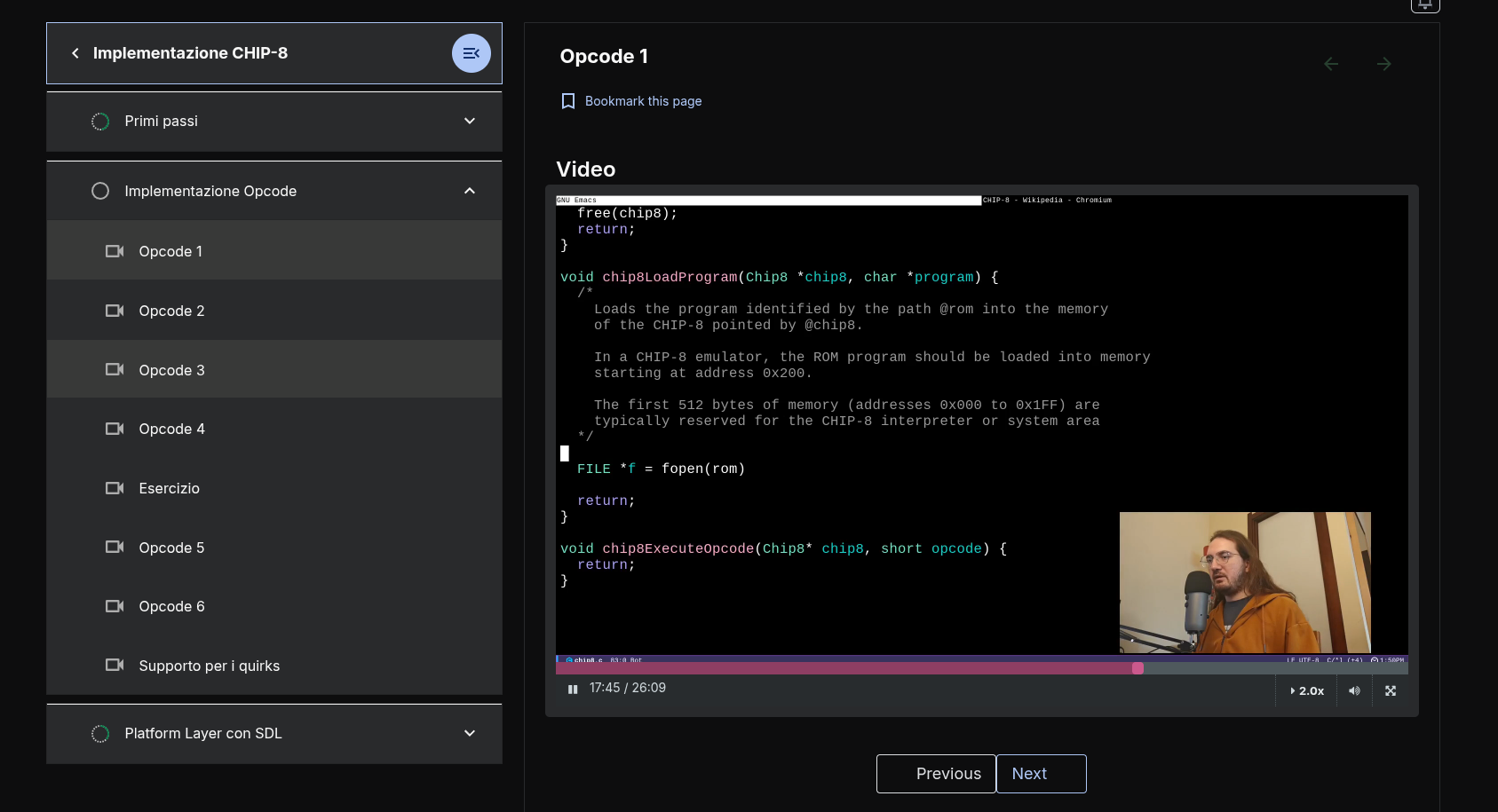This screenshot has width=1498, height=812.
Task: Click the notification icon at top right
Action: [1425, 5]
